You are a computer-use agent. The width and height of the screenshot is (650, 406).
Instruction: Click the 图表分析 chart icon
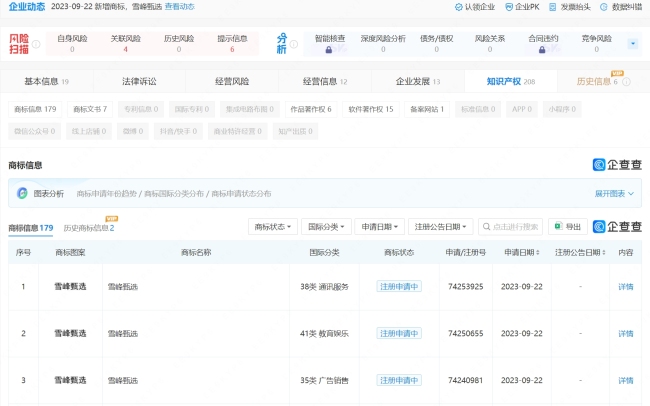tap(22, 193)
